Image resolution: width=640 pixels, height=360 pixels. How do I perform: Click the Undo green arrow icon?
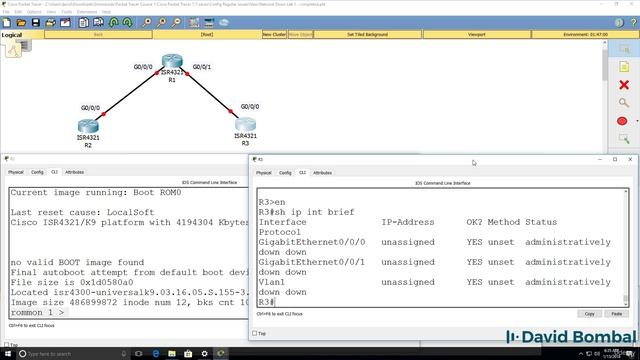click(x=113, y=22)
